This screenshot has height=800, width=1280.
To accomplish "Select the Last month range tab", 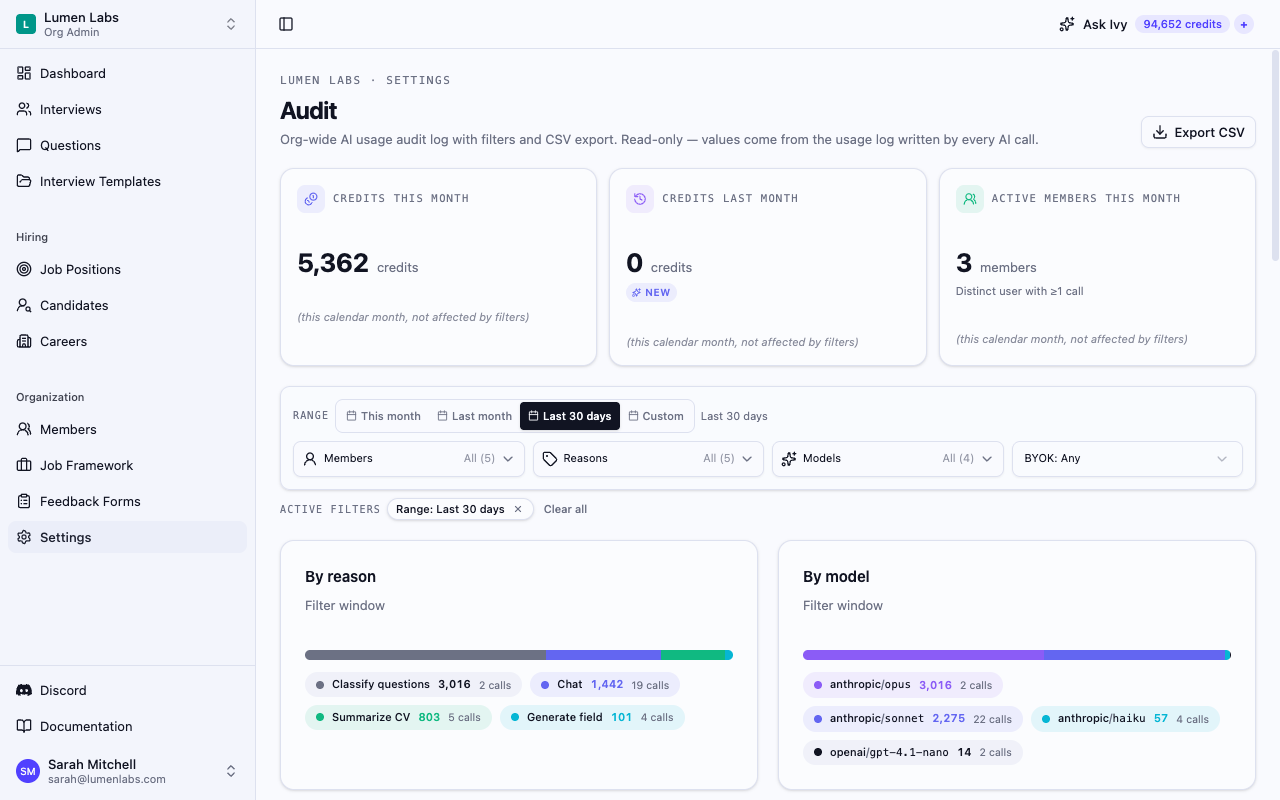I will [x=474, y=416].
